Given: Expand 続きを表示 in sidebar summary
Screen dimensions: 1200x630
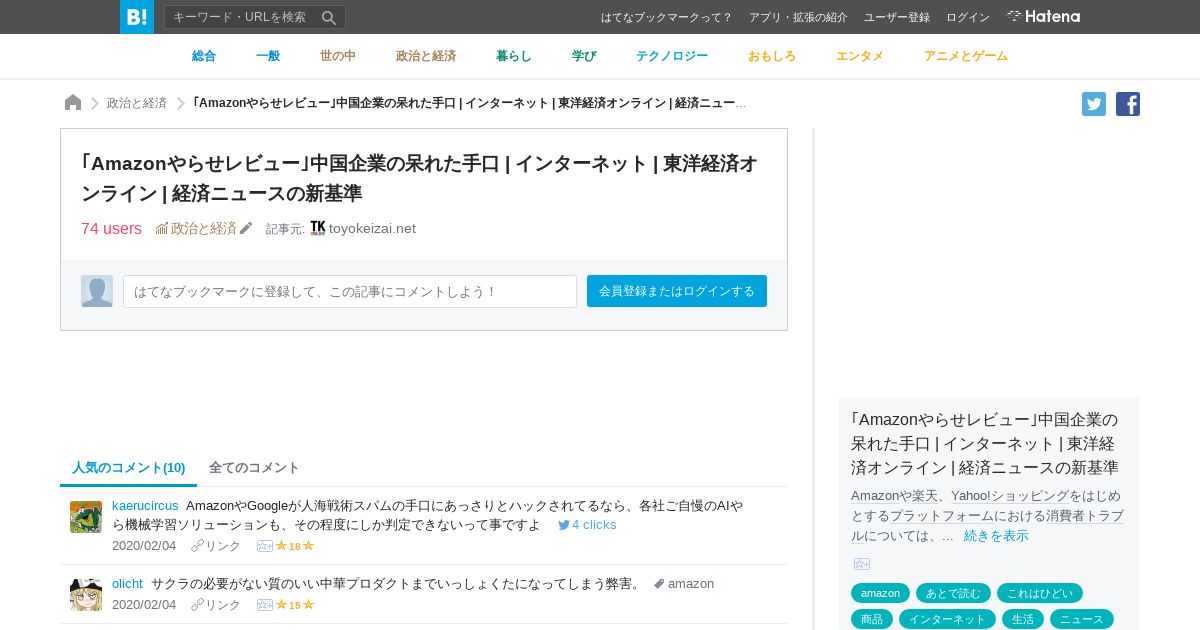Looking at the screenshot, I should pyautogui.click(x=996, y=536).
